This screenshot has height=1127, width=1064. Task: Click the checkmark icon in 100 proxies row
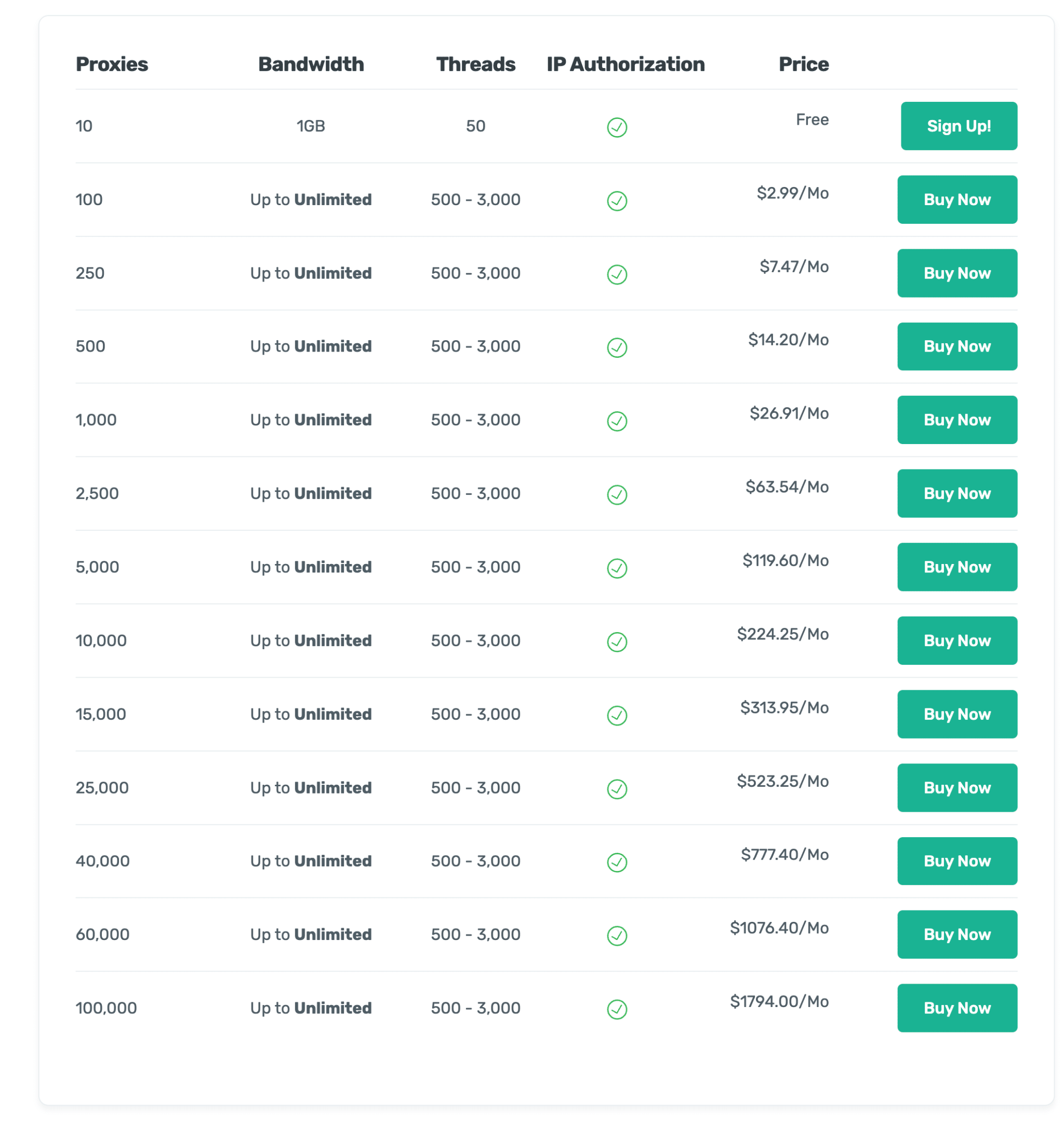coord(617,200)
